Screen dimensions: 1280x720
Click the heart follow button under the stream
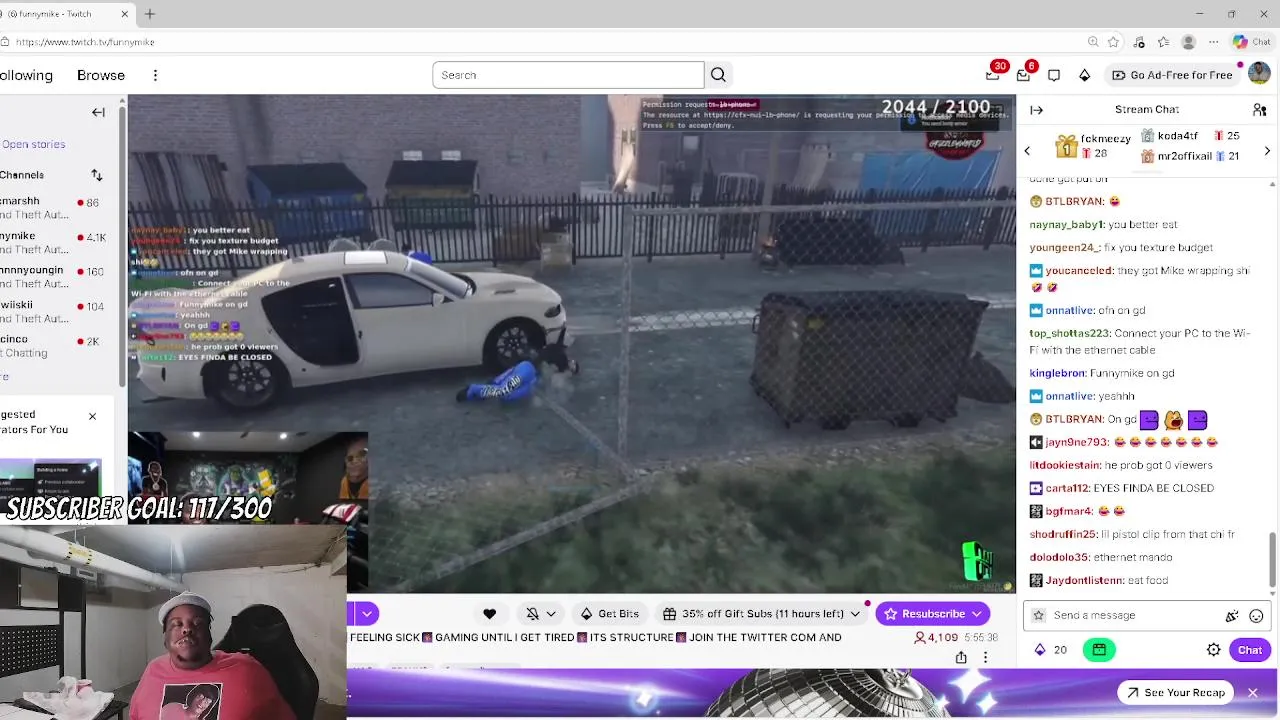point(489,614)
